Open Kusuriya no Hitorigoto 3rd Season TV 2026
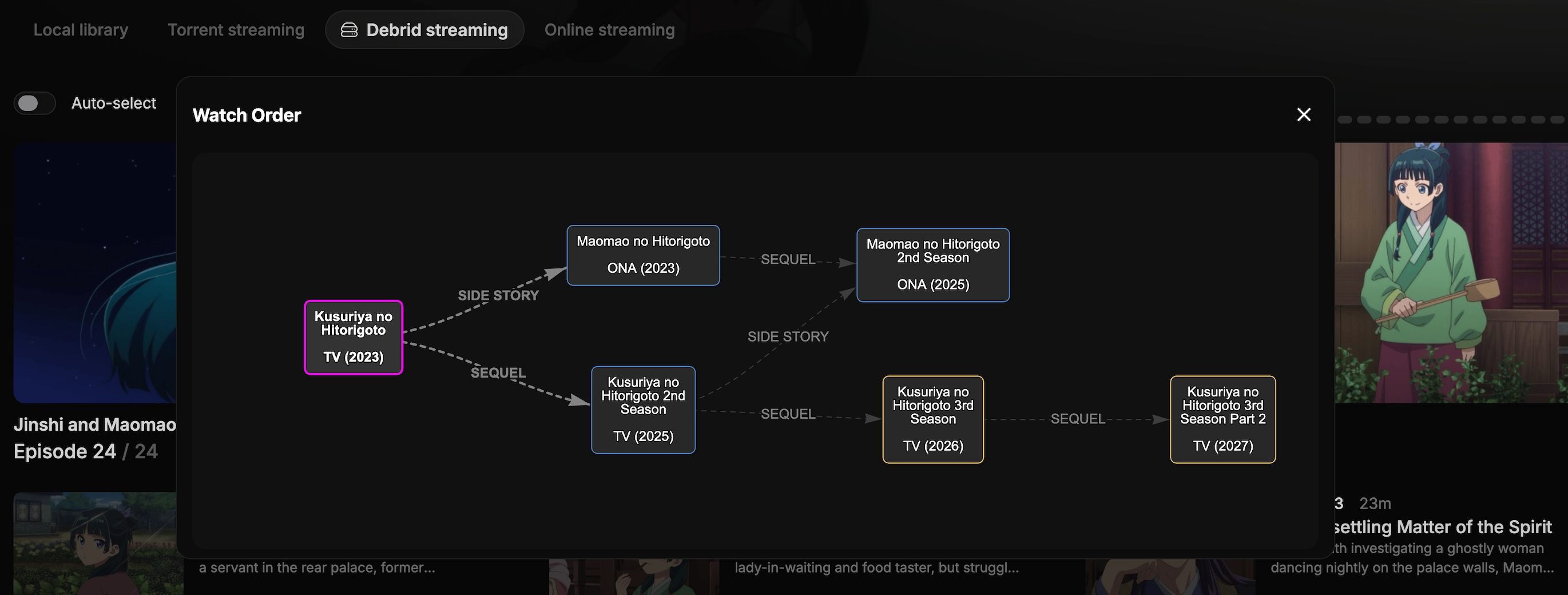This screenshot has width=1568, height=595. [x=932, y=419]
